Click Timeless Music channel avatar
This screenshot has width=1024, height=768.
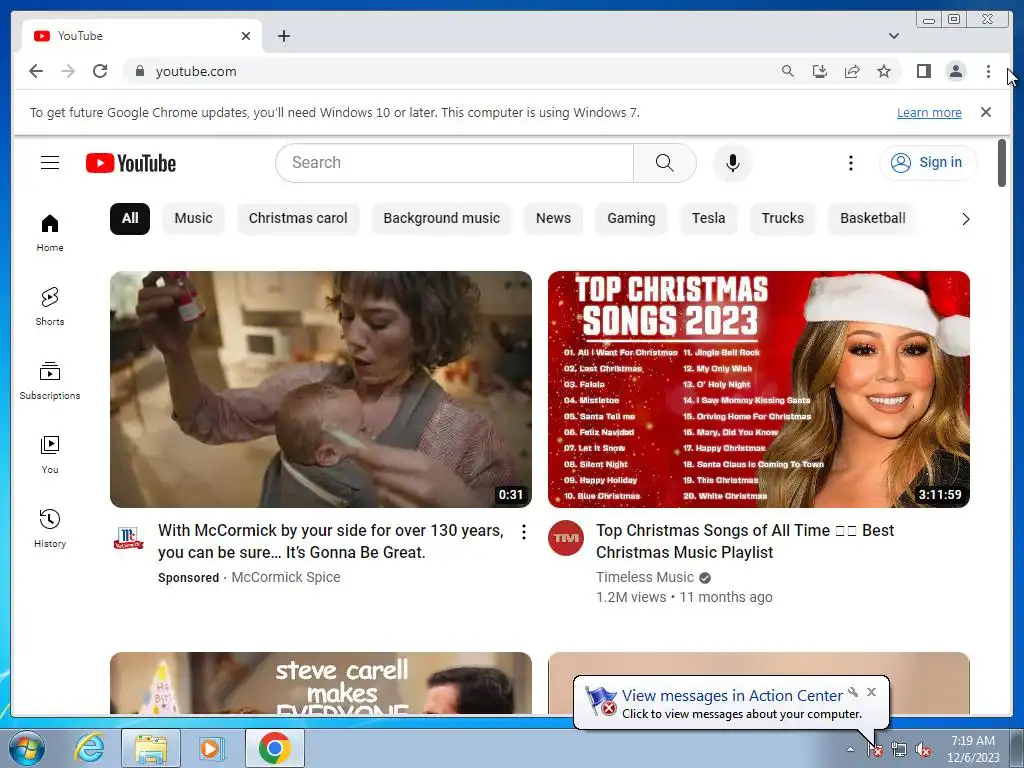566,538
